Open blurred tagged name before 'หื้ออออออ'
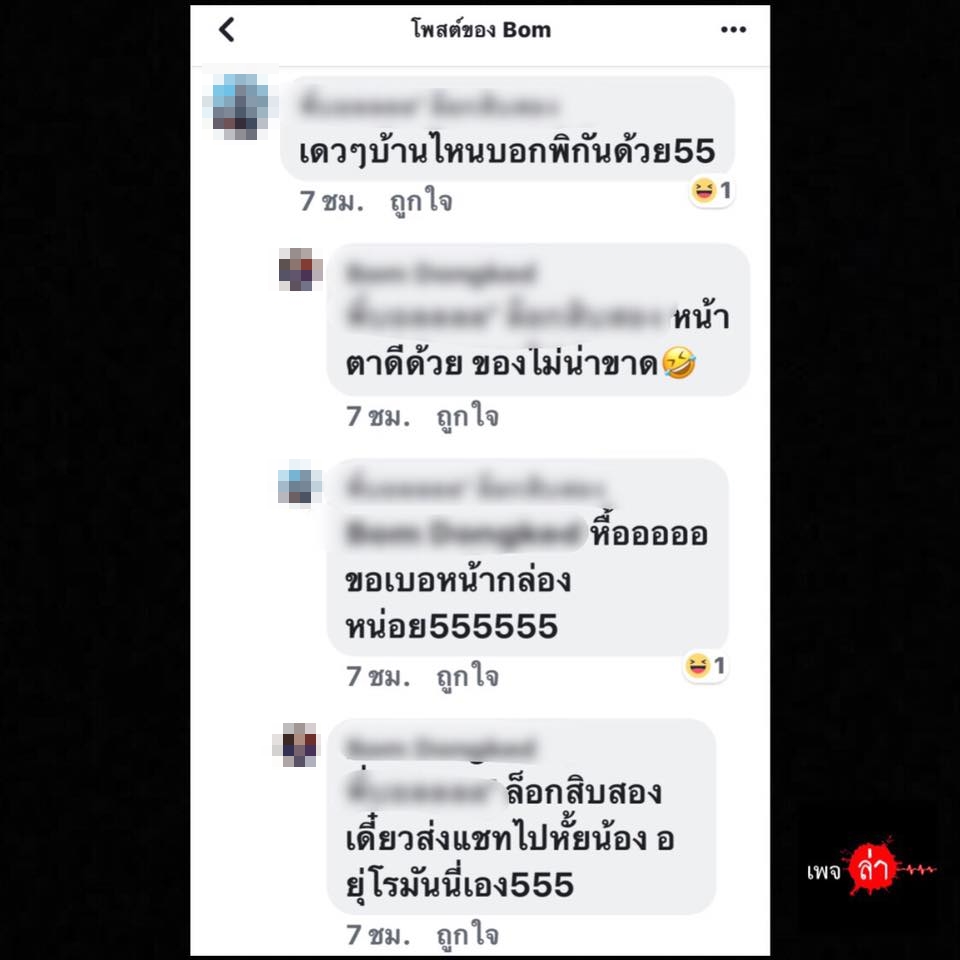 (465, 533)
